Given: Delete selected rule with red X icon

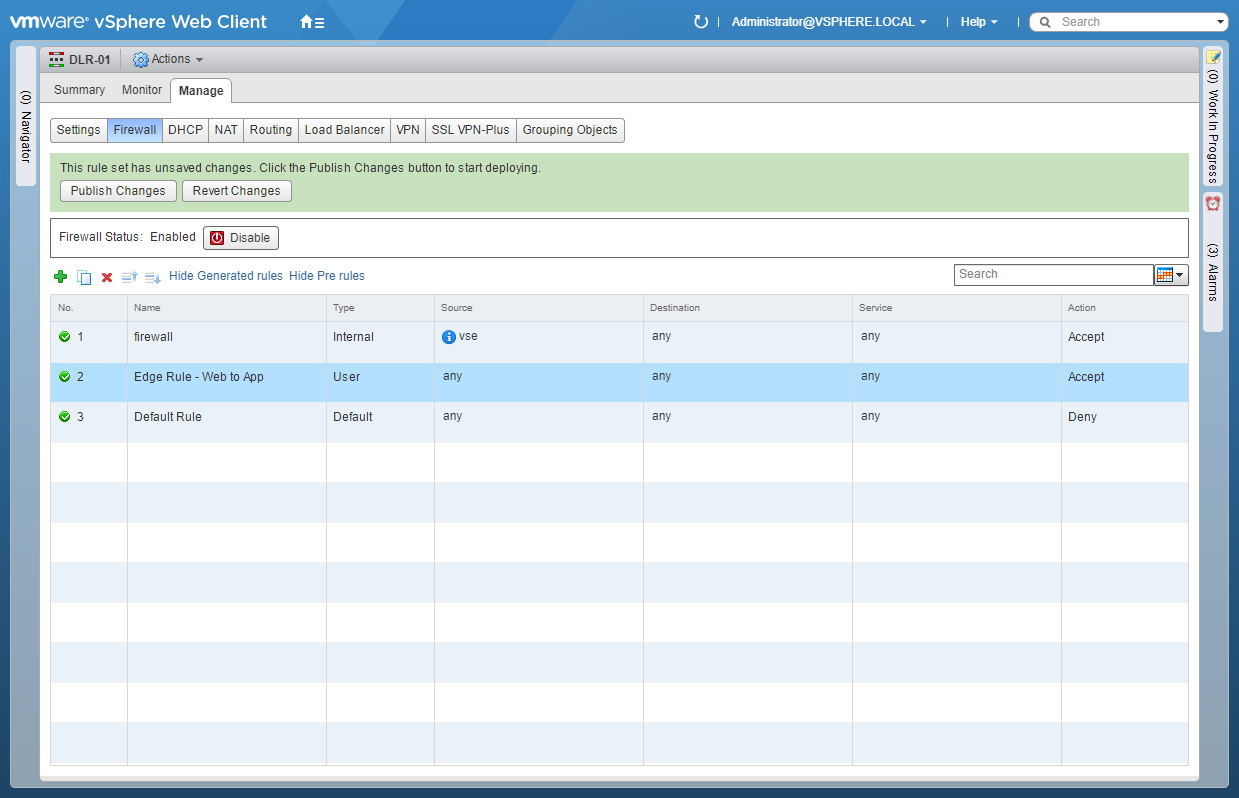Looking at the screenshot, I should (x=107, y=277).
